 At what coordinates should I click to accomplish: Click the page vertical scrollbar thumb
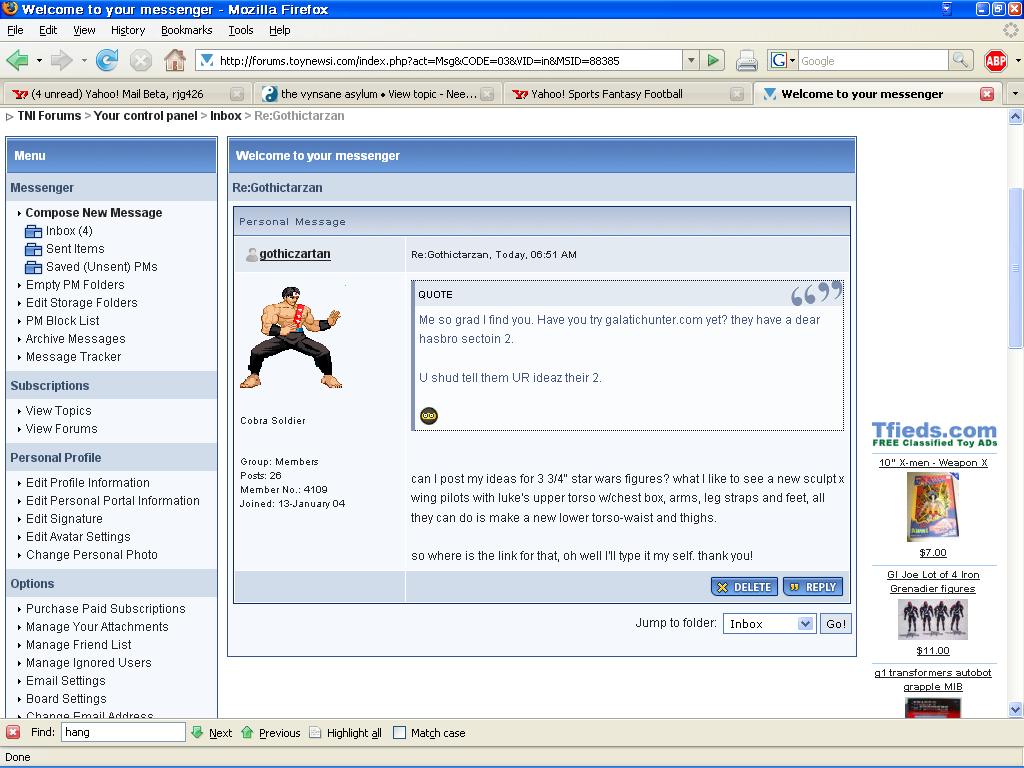click(1016, 267)
